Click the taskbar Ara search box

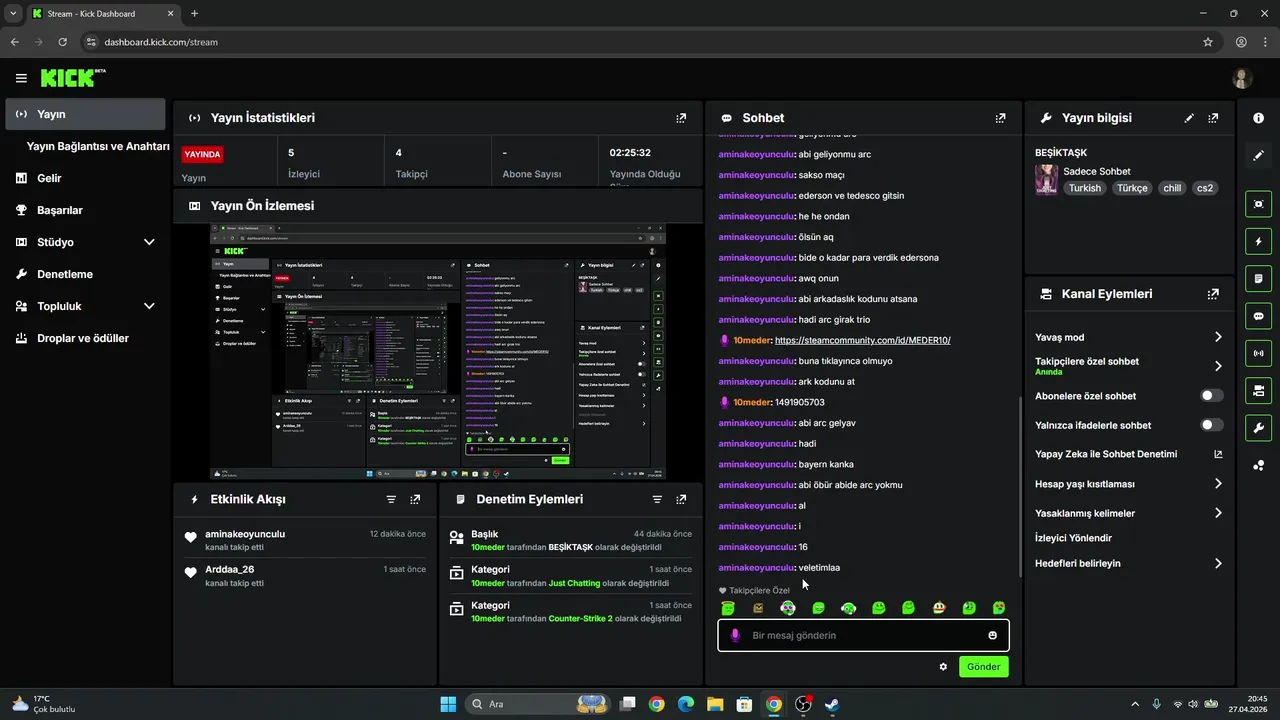[539, 704]
